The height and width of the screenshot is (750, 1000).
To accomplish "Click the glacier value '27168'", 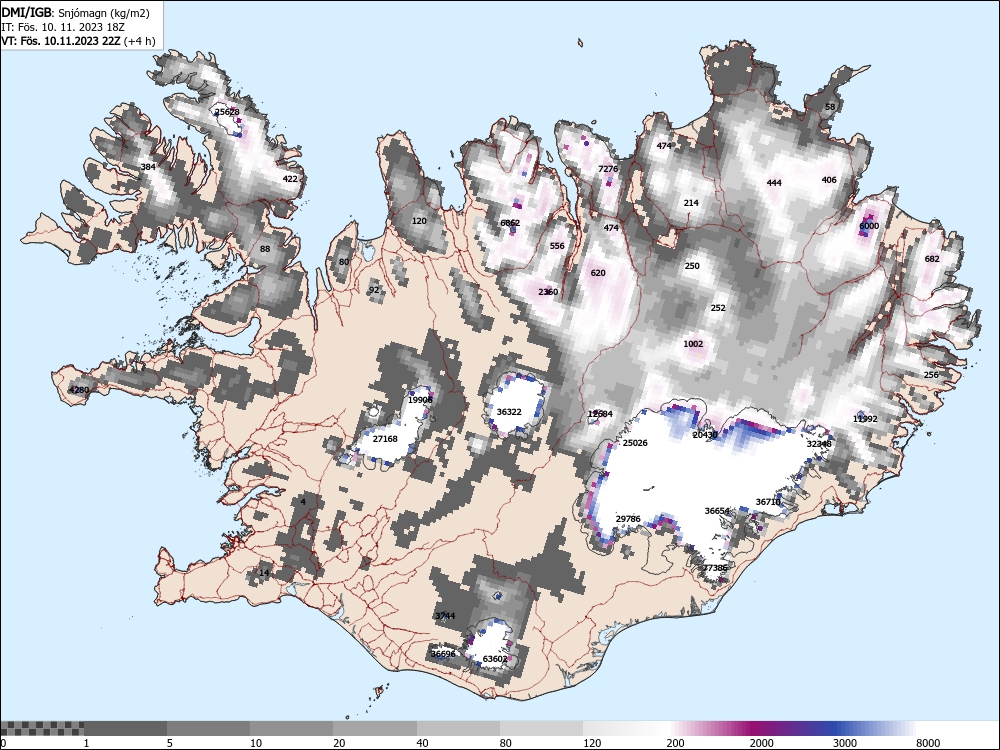I will 385,439.
